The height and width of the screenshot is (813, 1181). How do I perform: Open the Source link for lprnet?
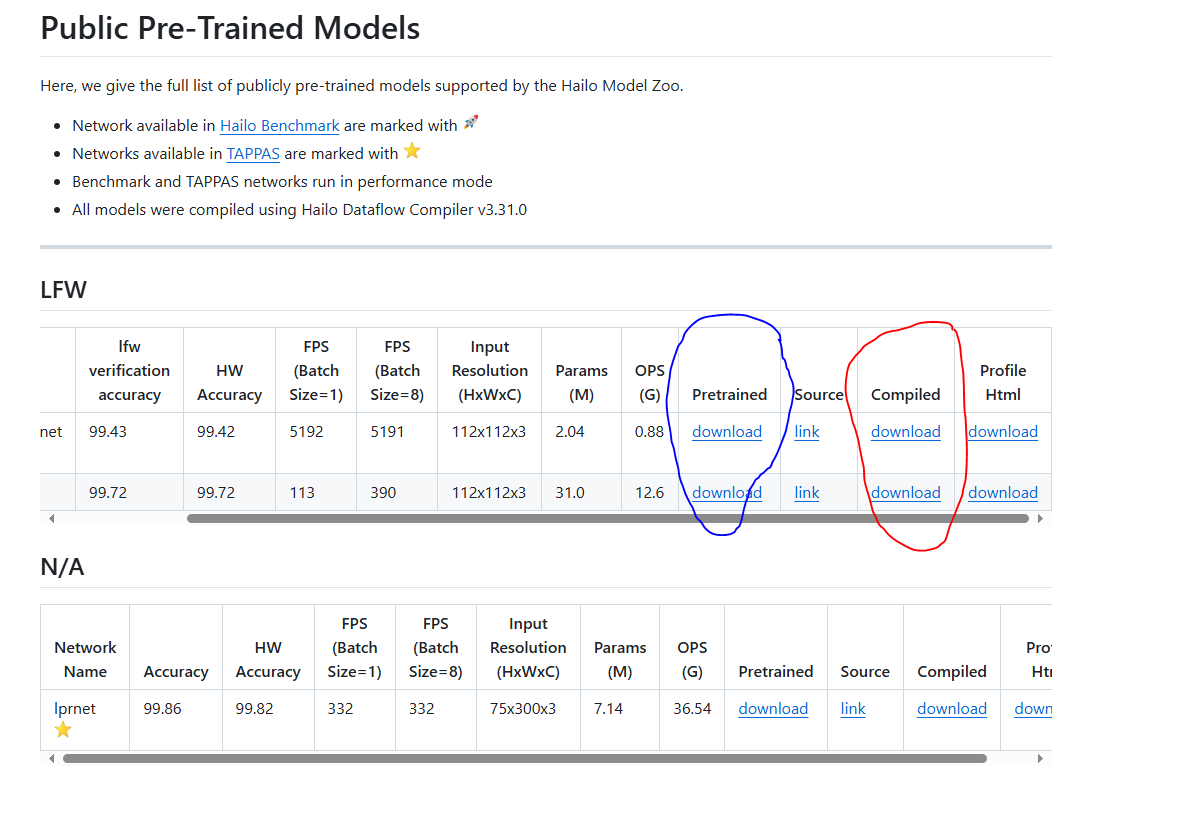852,708
